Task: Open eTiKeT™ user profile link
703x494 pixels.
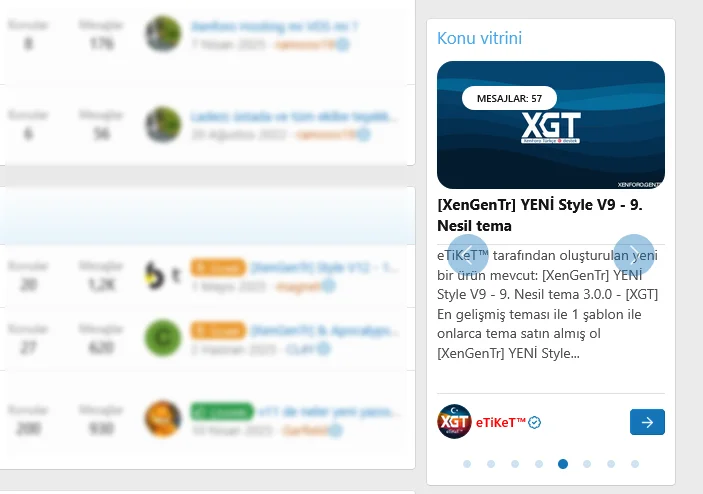Action: (x=500, y=422)
